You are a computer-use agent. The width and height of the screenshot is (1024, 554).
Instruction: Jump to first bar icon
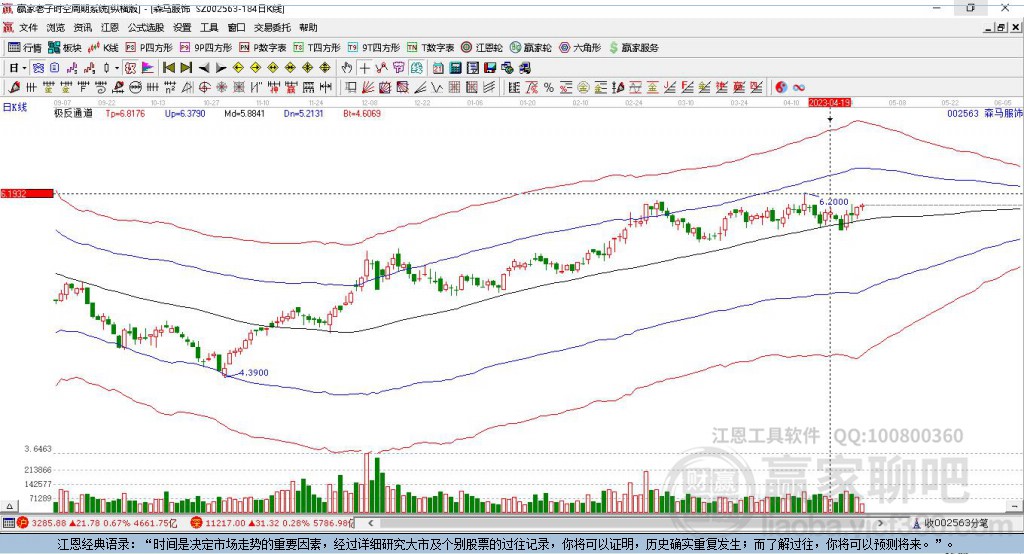[x=169, y=68]
